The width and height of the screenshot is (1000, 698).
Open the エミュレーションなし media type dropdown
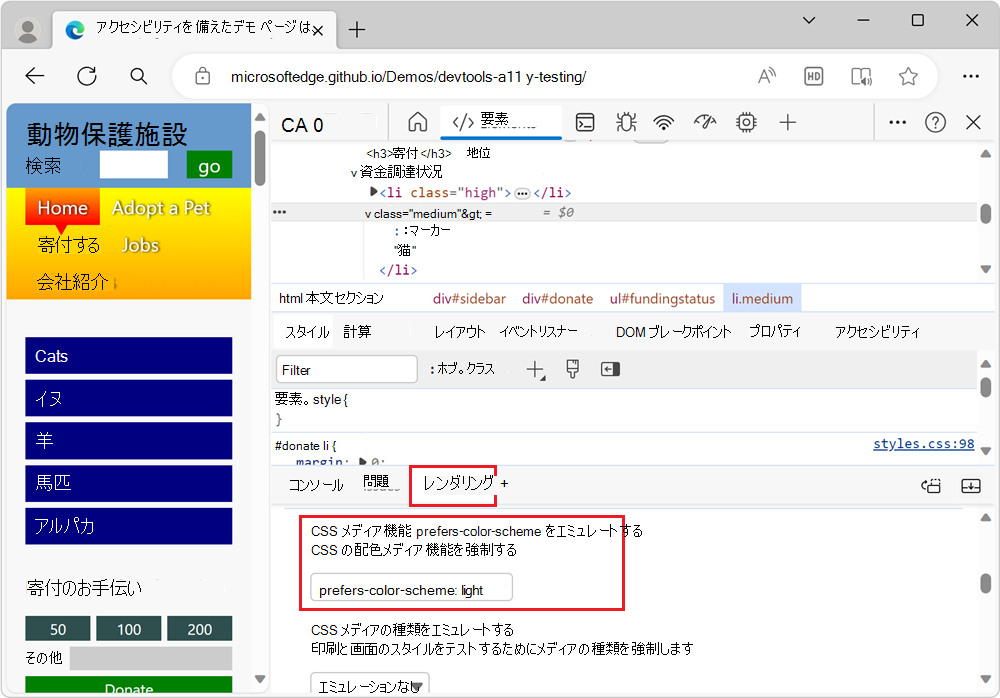(370, 685)
